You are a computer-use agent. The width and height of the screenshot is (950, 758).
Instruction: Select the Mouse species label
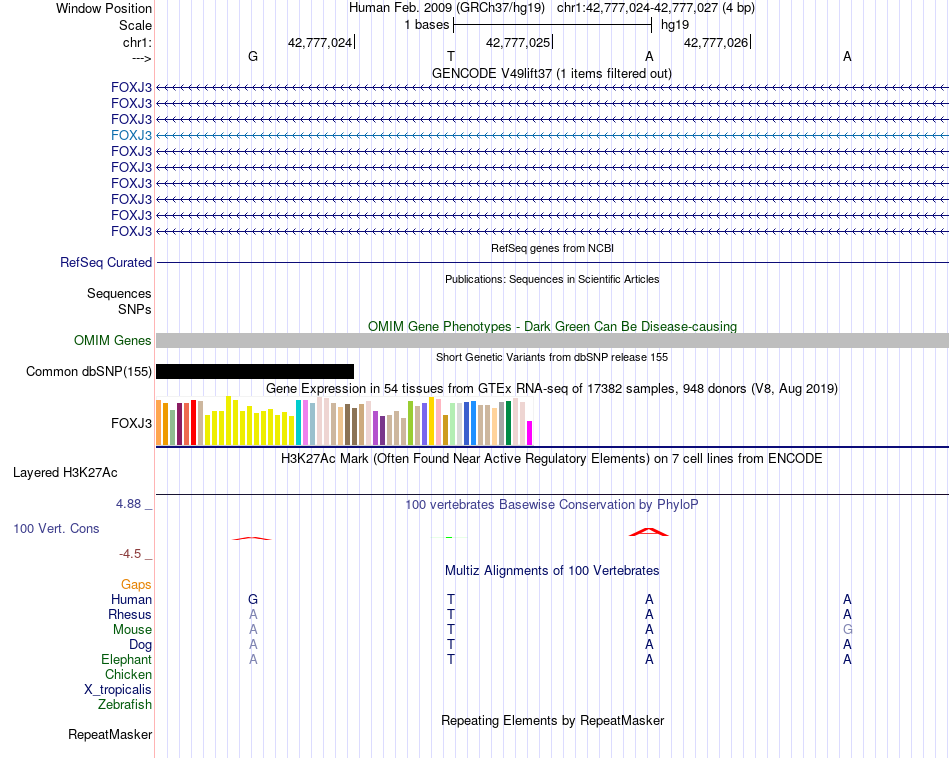(x=132, y=630)
